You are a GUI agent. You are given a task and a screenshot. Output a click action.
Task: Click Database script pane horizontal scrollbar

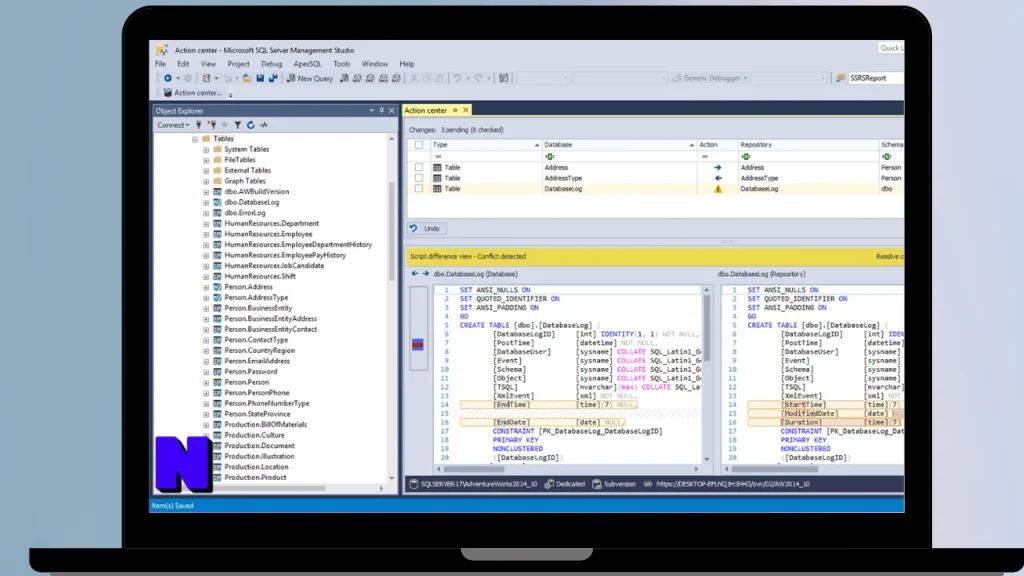pos(474,469)
